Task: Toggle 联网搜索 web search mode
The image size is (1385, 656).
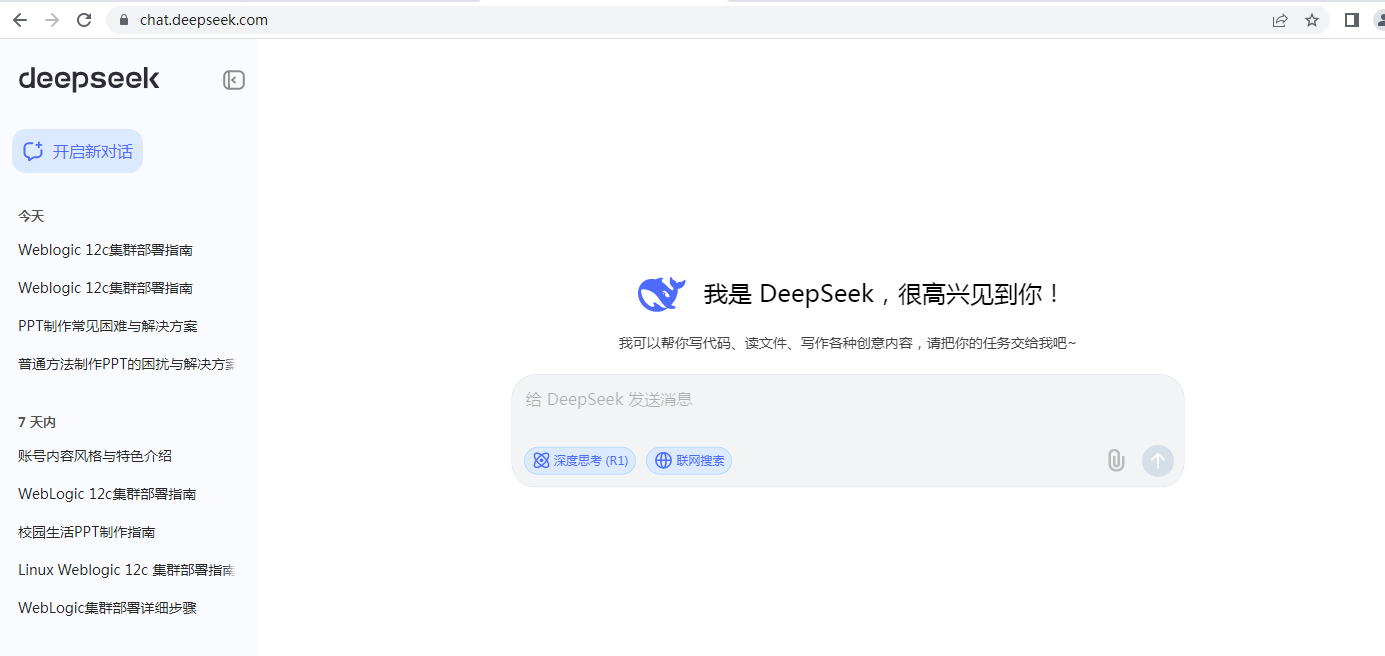Action: point(689,461)
